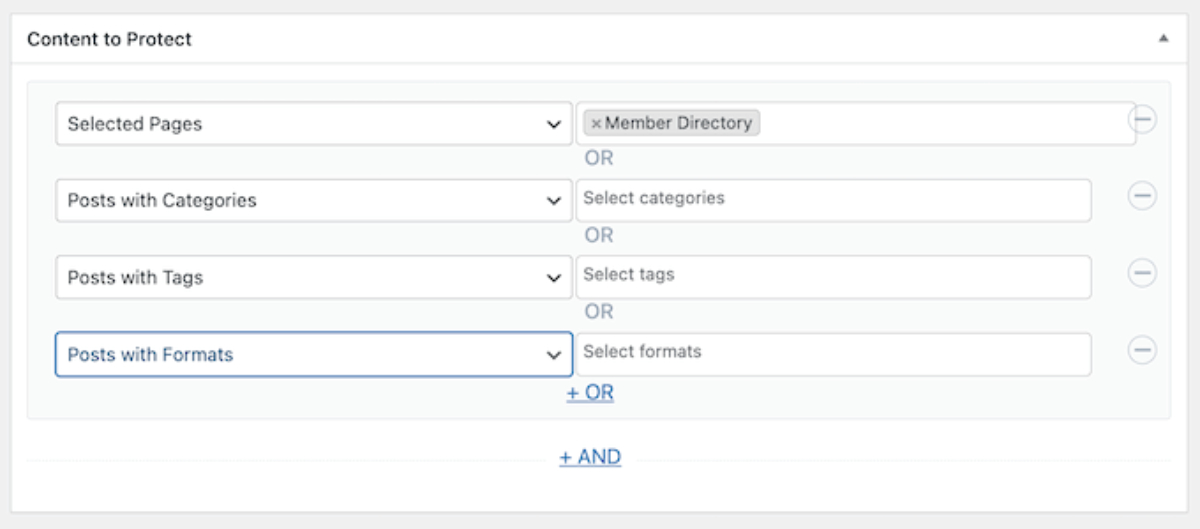Click the chevron on Selected Pages select

pos(553,125)
